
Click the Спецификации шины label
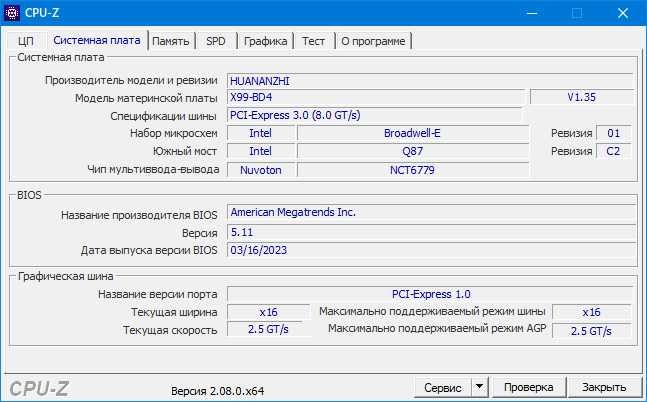163,116
